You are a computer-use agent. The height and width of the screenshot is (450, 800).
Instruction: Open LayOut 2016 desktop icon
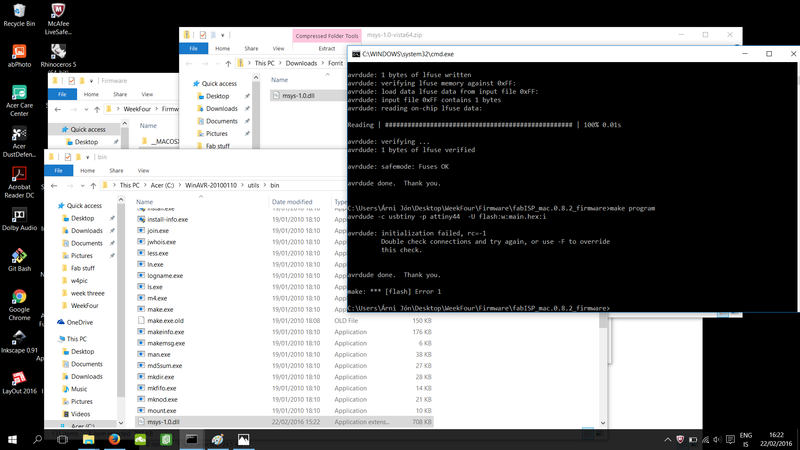tap(19, 383)
